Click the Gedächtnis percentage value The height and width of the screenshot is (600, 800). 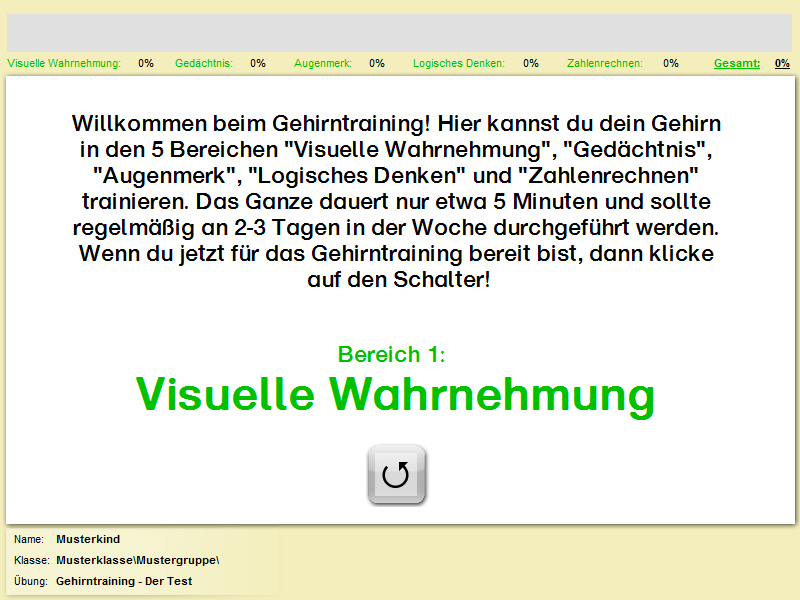click(x=258, y=63)
